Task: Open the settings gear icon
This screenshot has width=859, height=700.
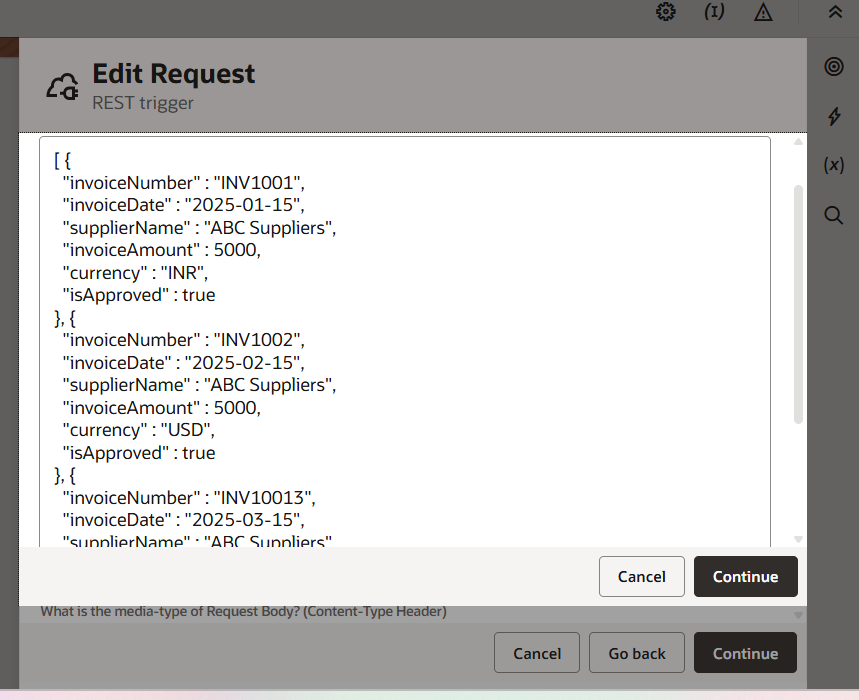Action: (x=666, y=12)
